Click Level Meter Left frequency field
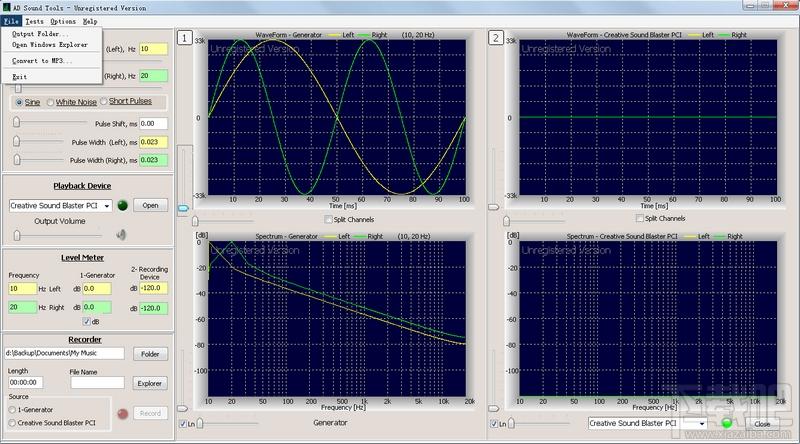Screen dimensions: 800x444 [22, 289]
